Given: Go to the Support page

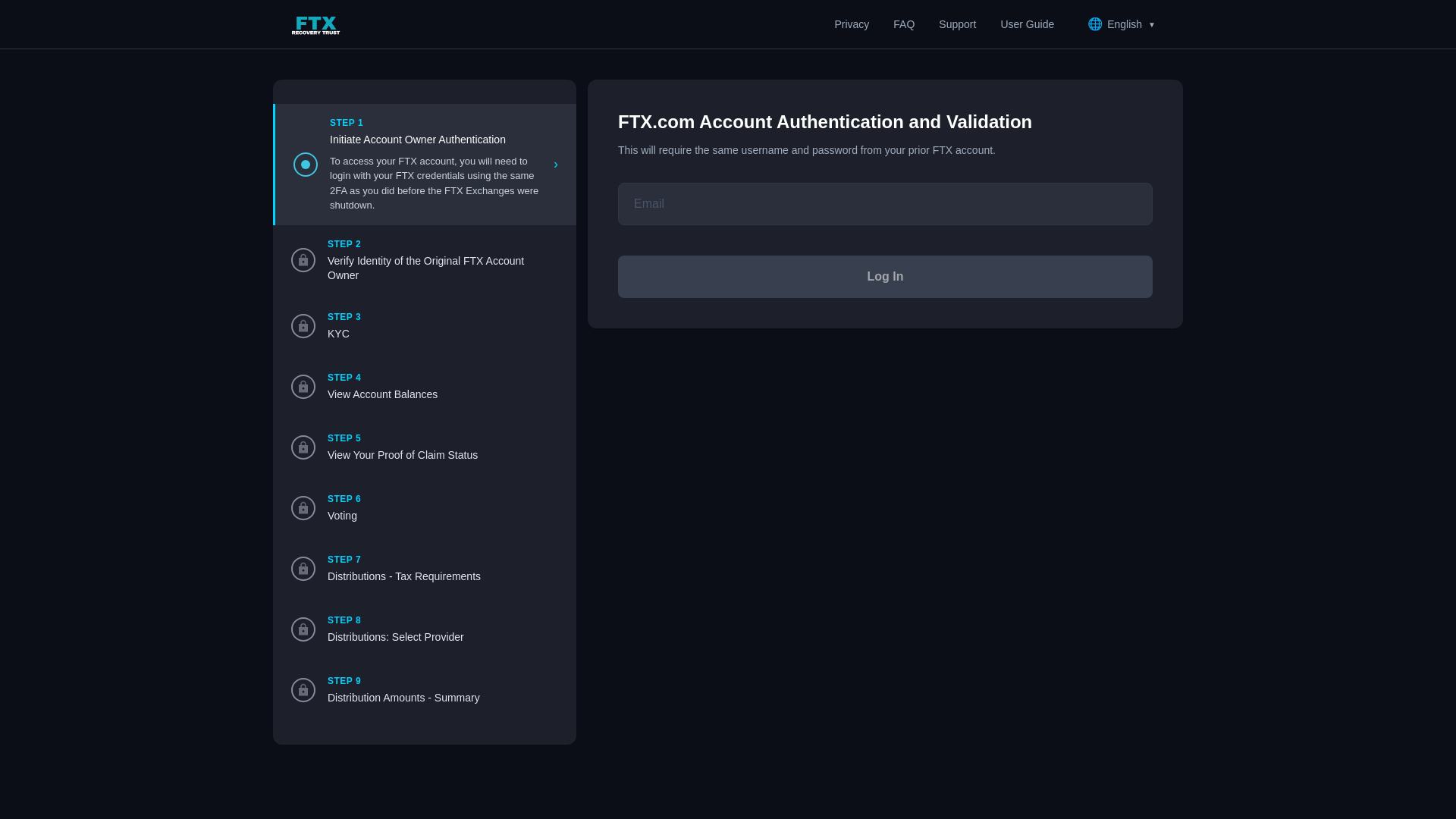Looking at the screenshot, I should click(957, 24).
